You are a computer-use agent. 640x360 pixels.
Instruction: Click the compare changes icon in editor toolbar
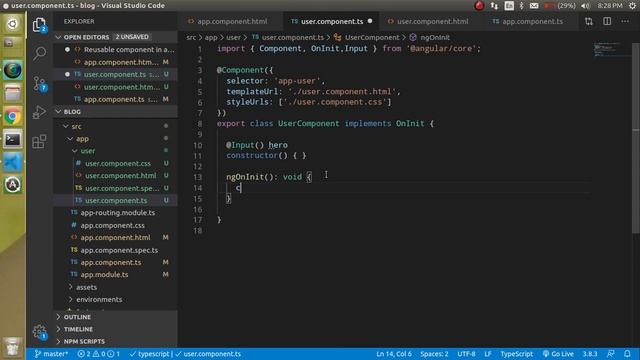coord(589,21)
